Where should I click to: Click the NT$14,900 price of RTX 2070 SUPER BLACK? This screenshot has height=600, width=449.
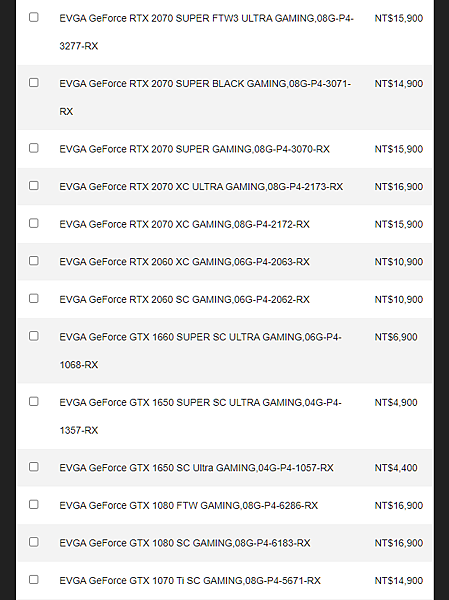(398, 84)
